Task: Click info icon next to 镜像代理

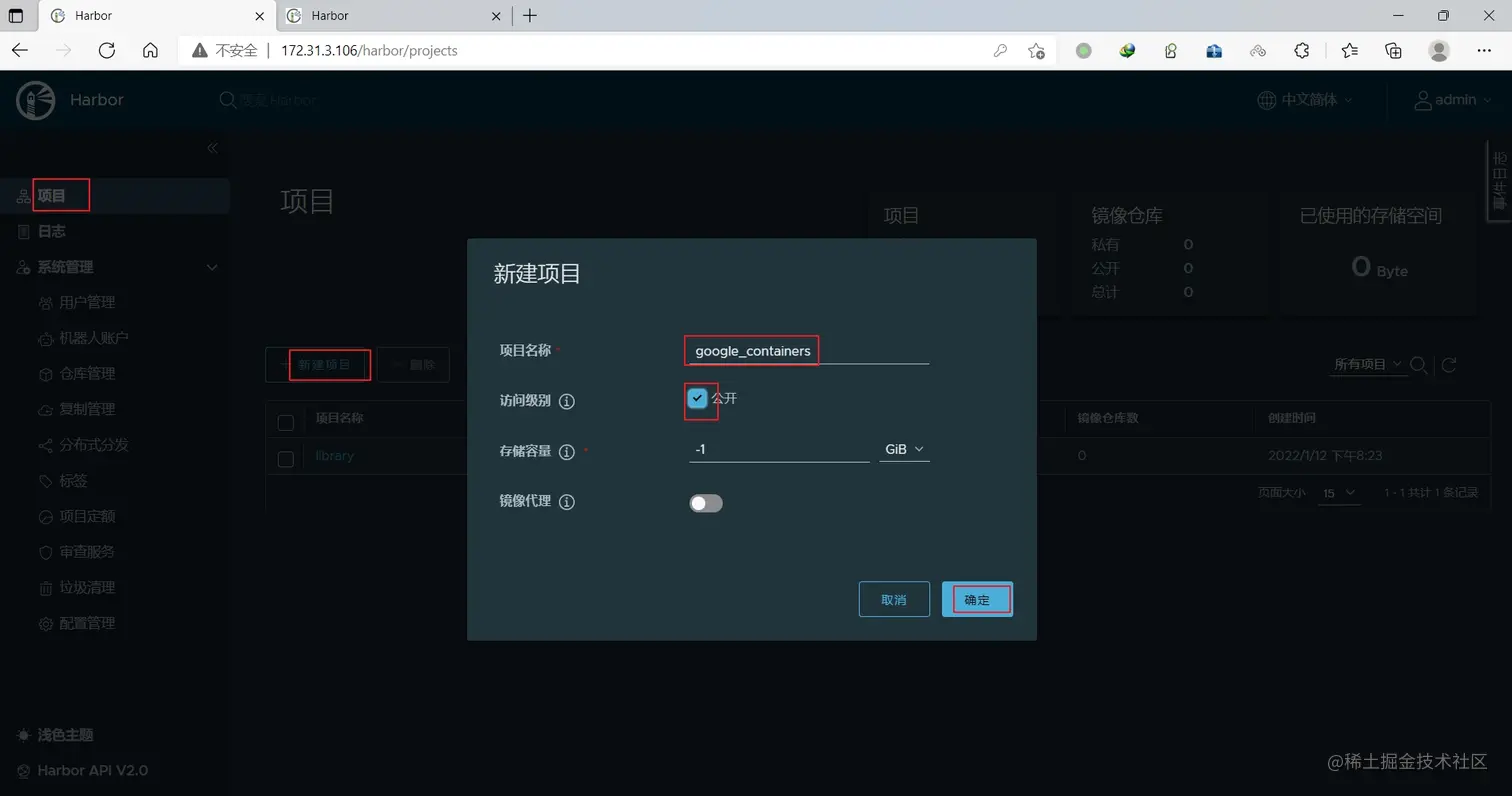Action: coord(566,502)
